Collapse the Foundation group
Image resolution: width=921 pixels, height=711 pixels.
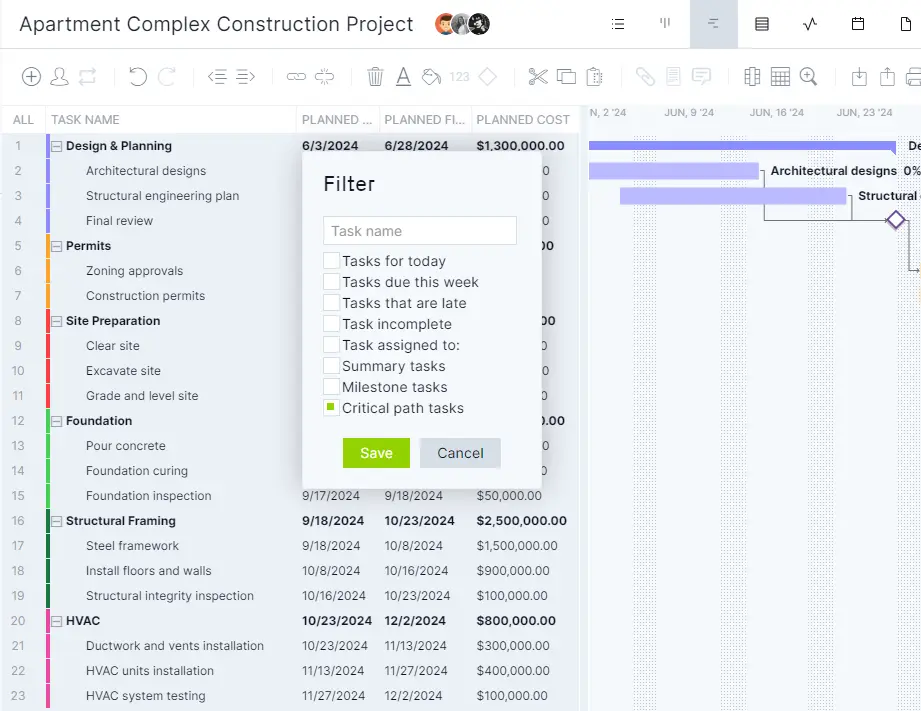click(56, 421)
